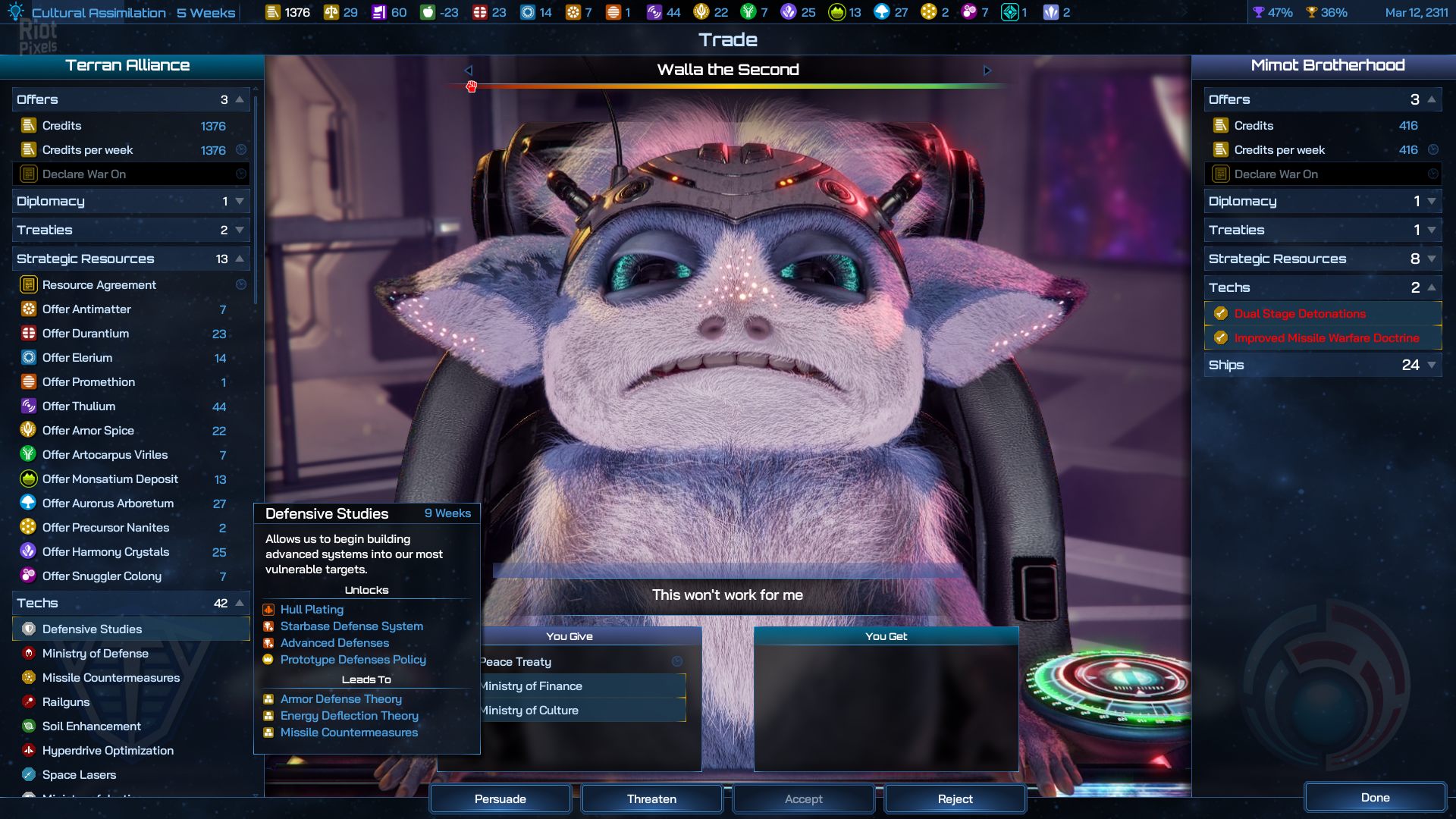Viewport: 1456px width, 819px height.
Task: Click the Offer Thulium resource icon
Action: pyautogui.click(x=28, y=406)
